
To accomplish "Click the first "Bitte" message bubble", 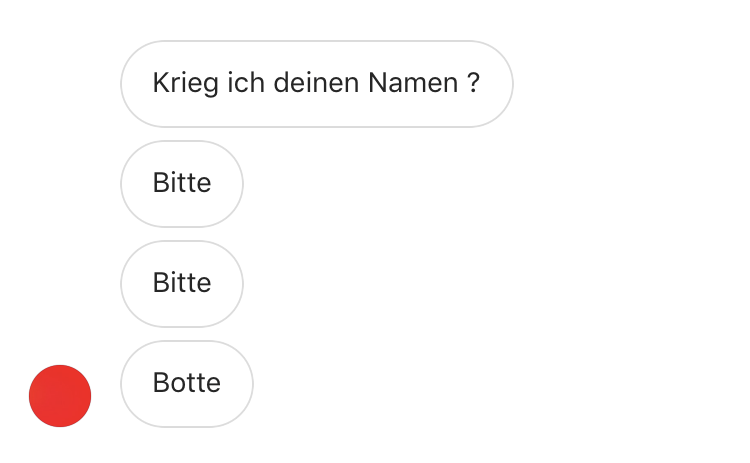I will pos(182,184).
